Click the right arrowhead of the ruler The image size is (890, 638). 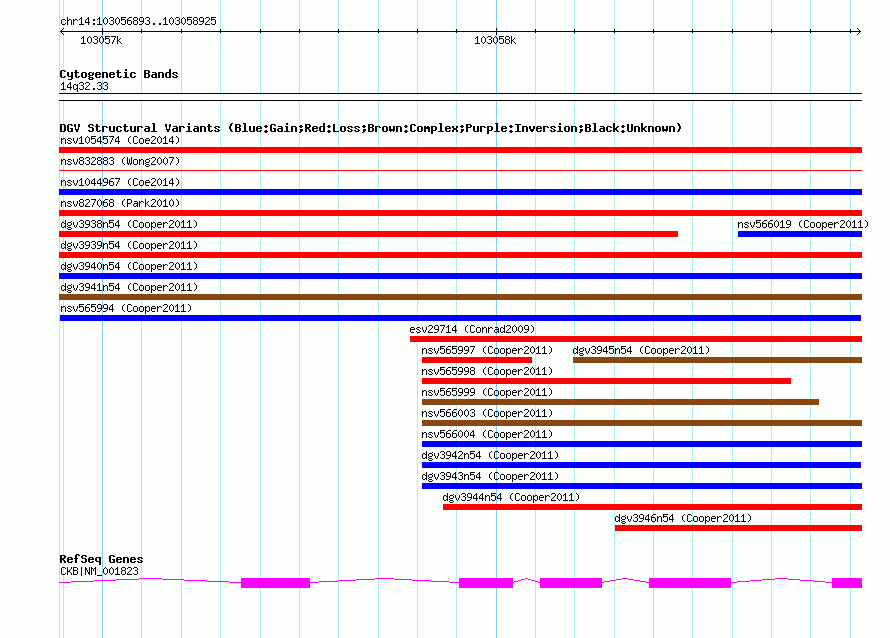[858, 31]
